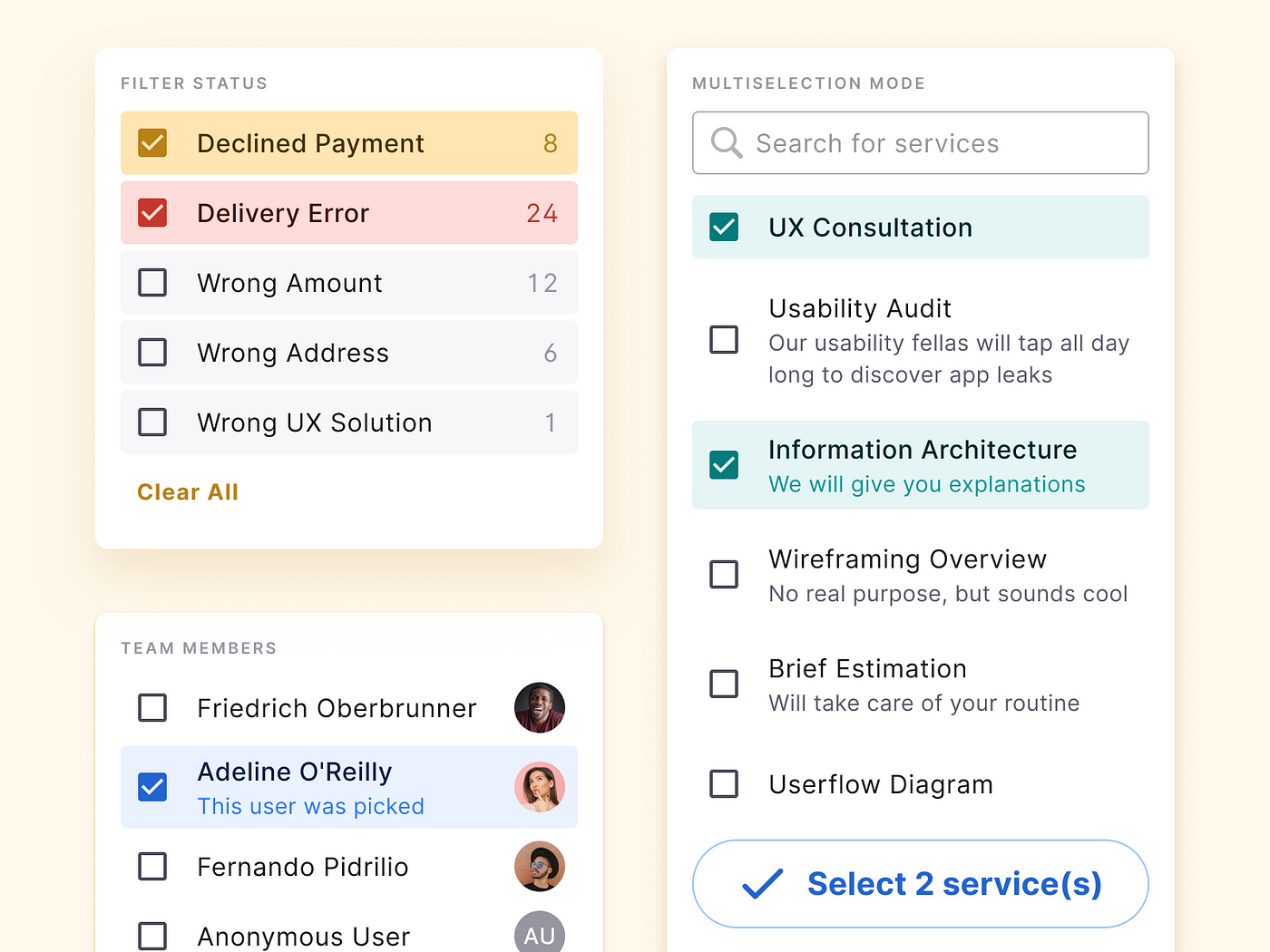This screenshot has width=1270, height=952.
Task: Click Fernando Pidrilio's avatar photo
Action: 540,867
